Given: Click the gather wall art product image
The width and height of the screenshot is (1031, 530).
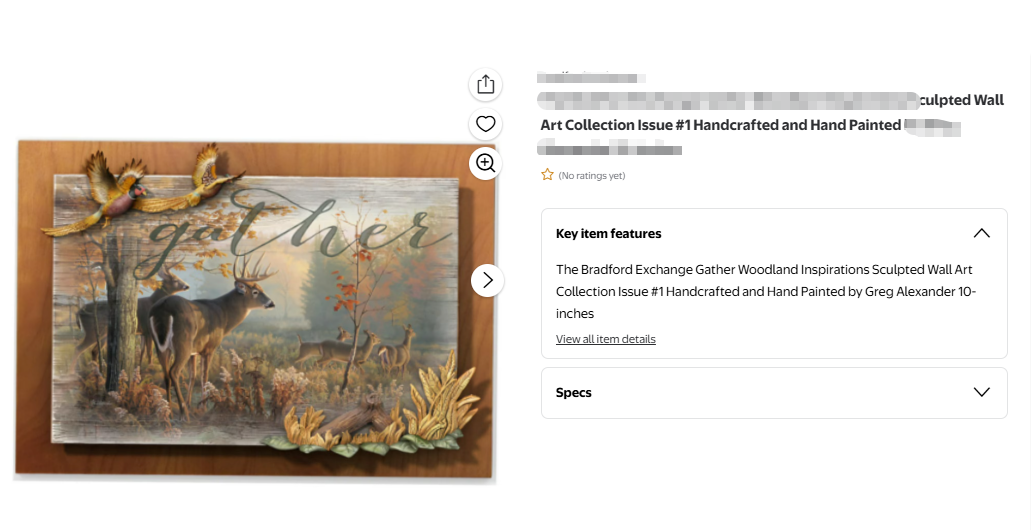Looking at the screenshot, I should click(255, 309).
